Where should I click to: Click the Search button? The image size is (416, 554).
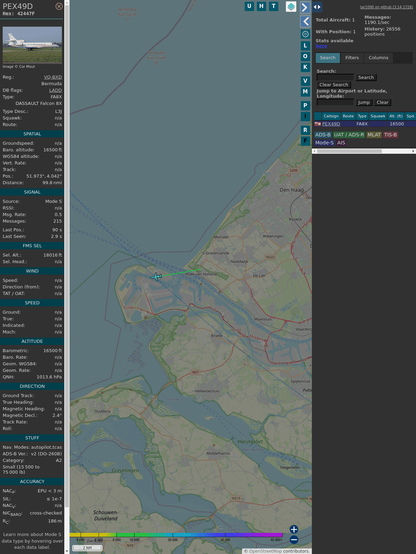pyautogui.click(x=366, y=77)
